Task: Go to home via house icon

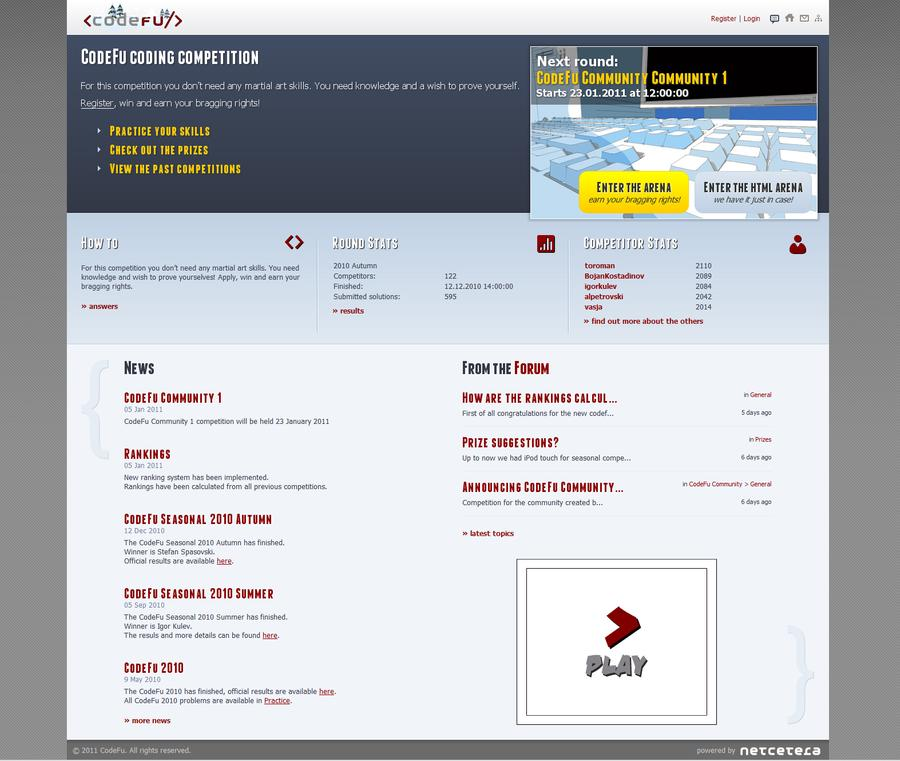Action: (x=790, y=18)
